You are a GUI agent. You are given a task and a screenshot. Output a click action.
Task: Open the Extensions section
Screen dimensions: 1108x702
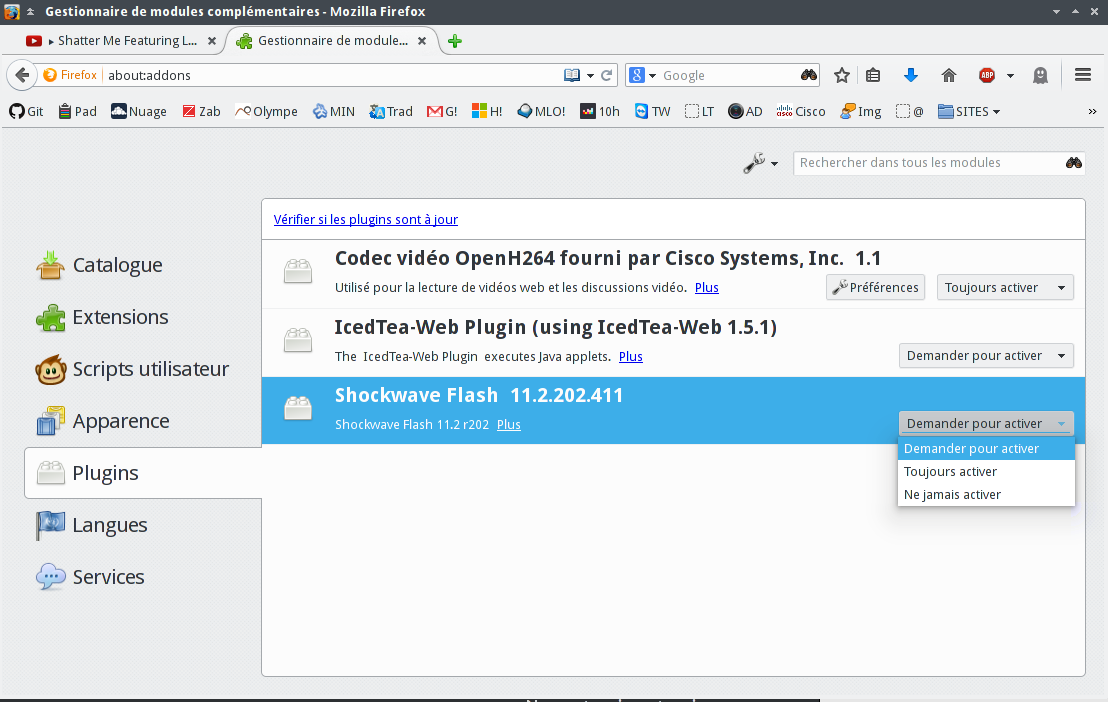(102, 317)
